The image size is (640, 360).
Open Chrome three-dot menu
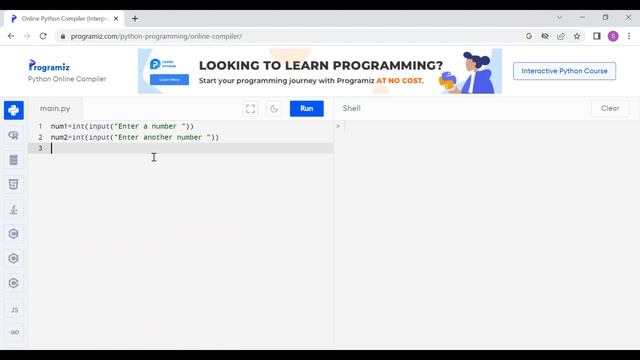point(629,36)
